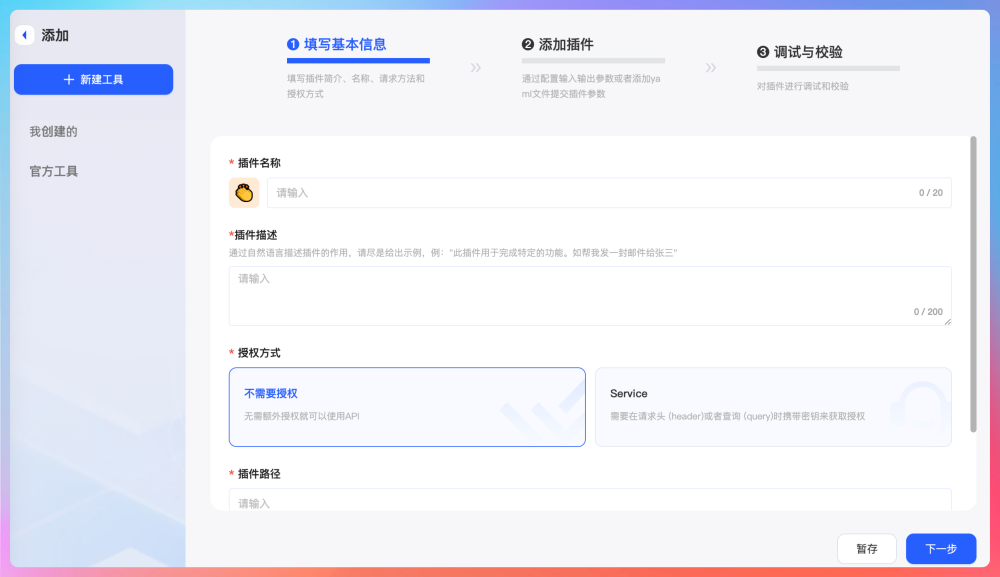Image resolution: width=1000 pixels, height=577 pixels.
Task: Open the 官方工具 section
Action: pos(53,171)
